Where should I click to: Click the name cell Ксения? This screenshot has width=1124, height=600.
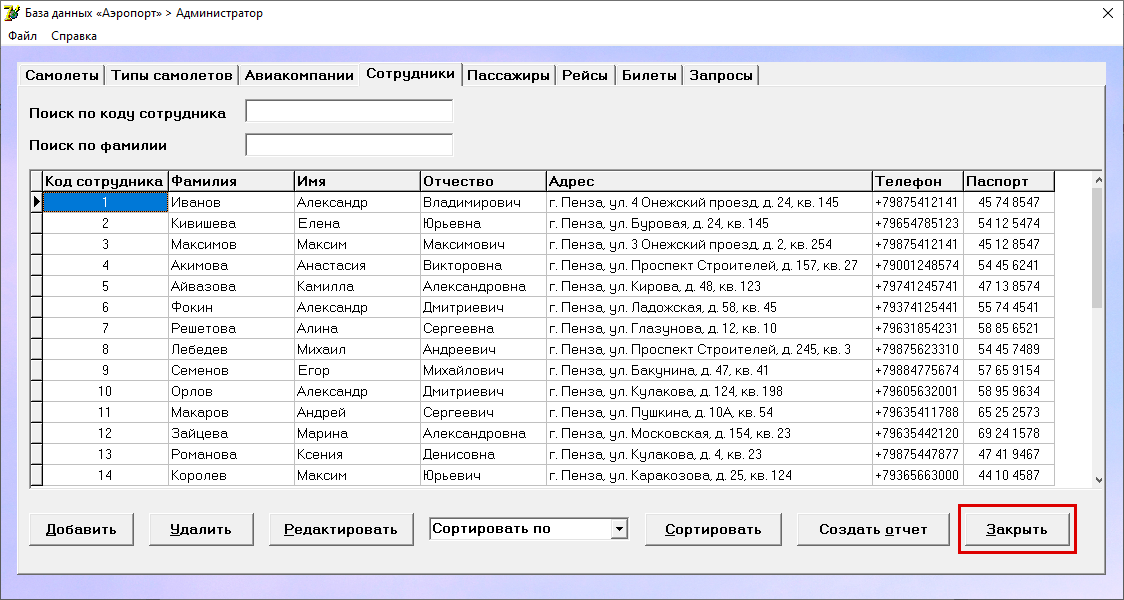click(x=357, y=454)
